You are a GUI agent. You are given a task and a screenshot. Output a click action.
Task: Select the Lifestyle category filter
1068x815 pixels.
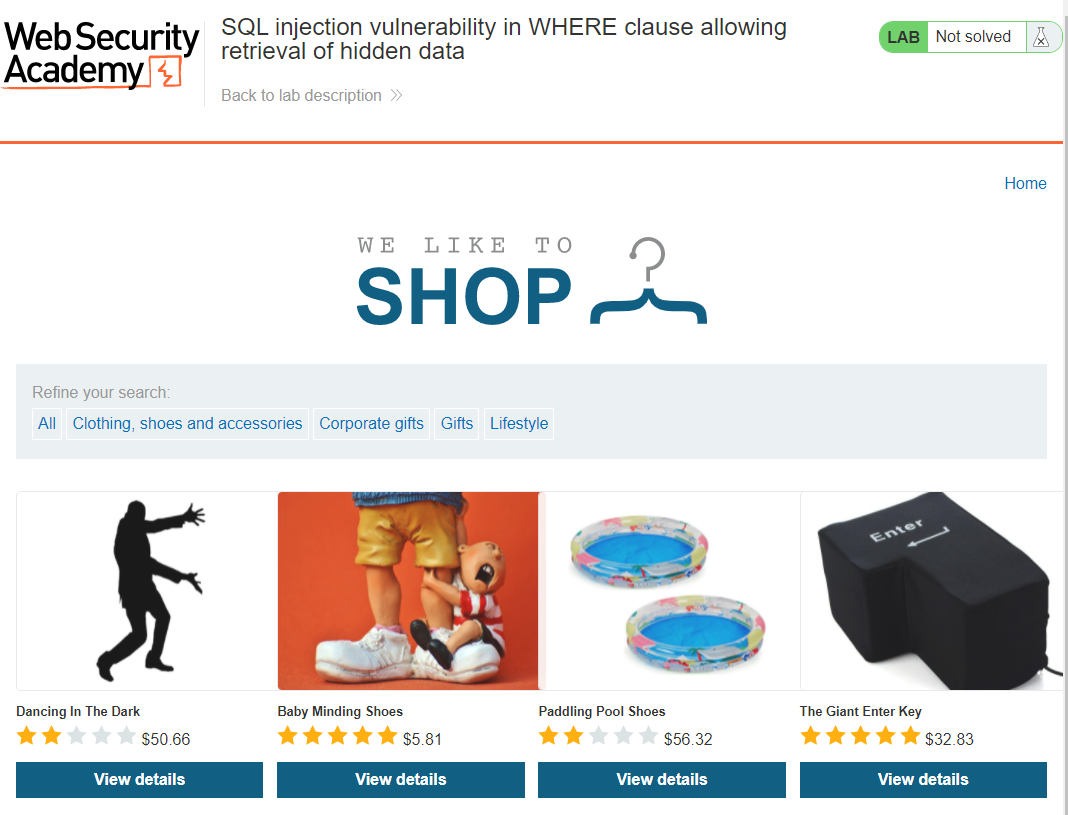(519, 424)
